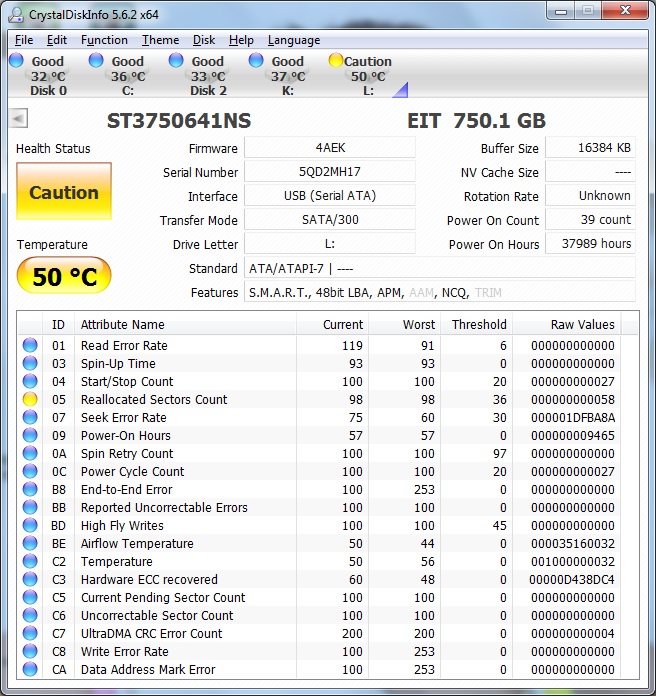Click the Features S.M.A.R.T. field
656x697 pixels.
point(440,292)
